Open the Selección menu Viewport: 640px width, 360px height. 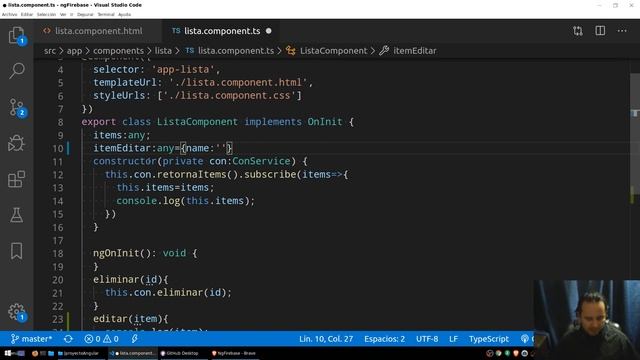tap(46, 14)
